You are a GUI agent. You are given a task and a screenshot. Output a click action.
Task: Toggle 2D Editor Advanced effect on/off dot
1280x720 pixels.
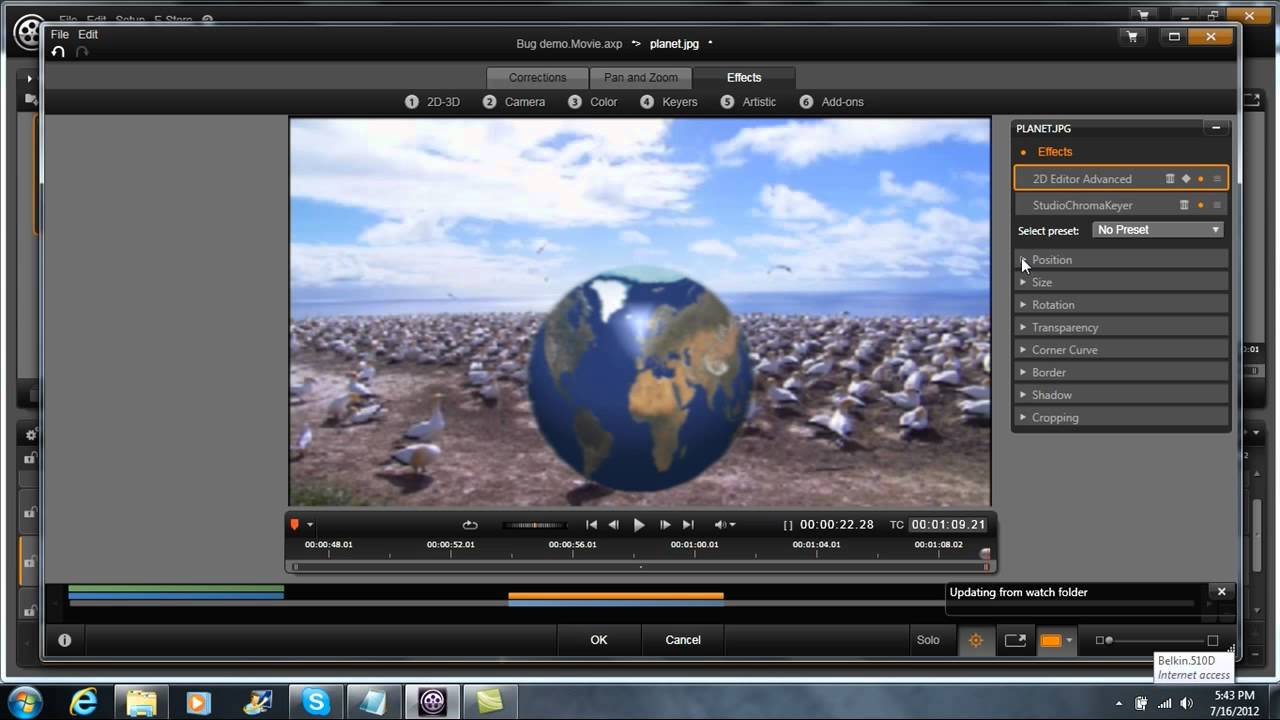(x=1200, y=179)
